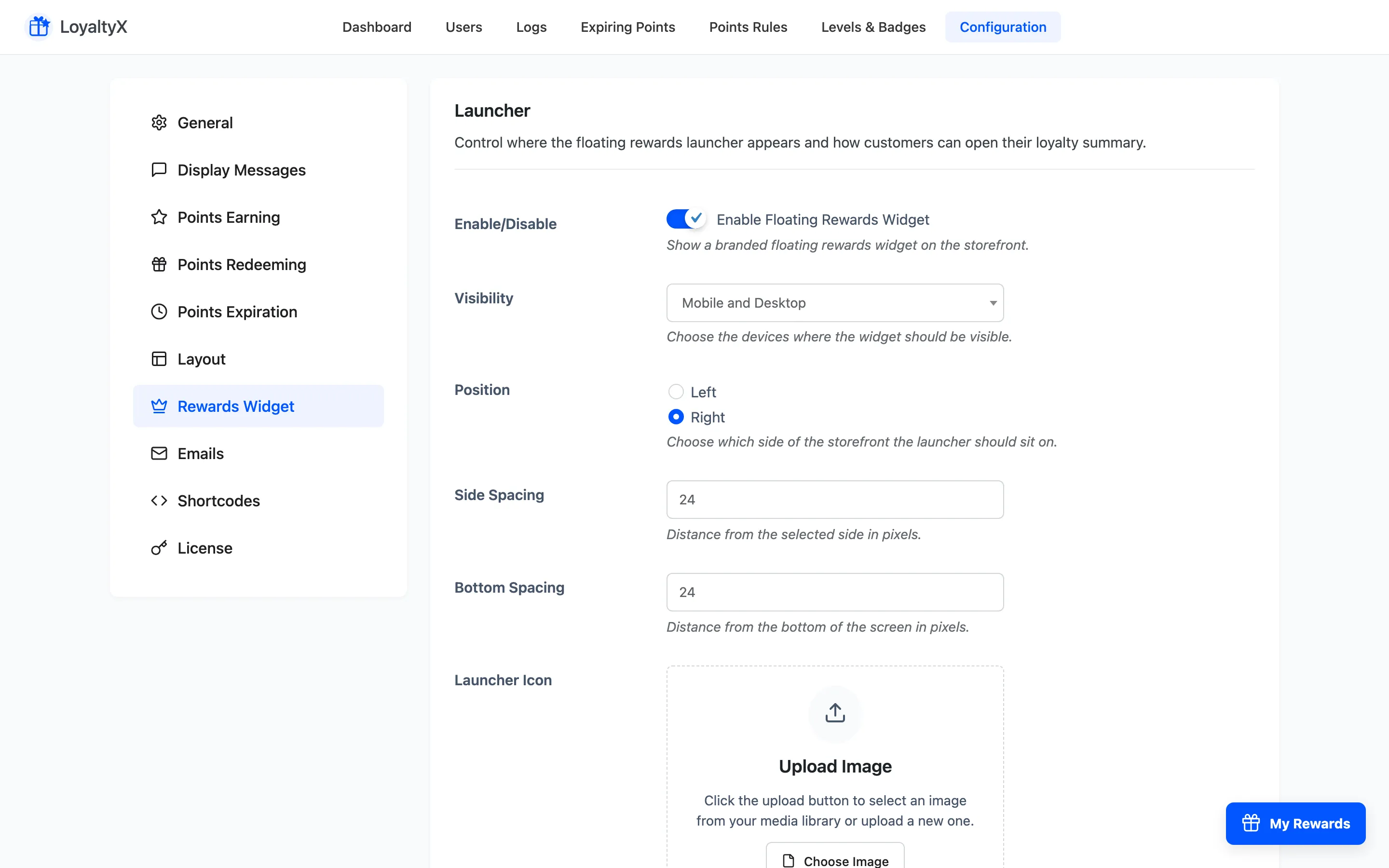Click the License key icon
Viewport: 1389px width, 868px height.
click(159, 548)
